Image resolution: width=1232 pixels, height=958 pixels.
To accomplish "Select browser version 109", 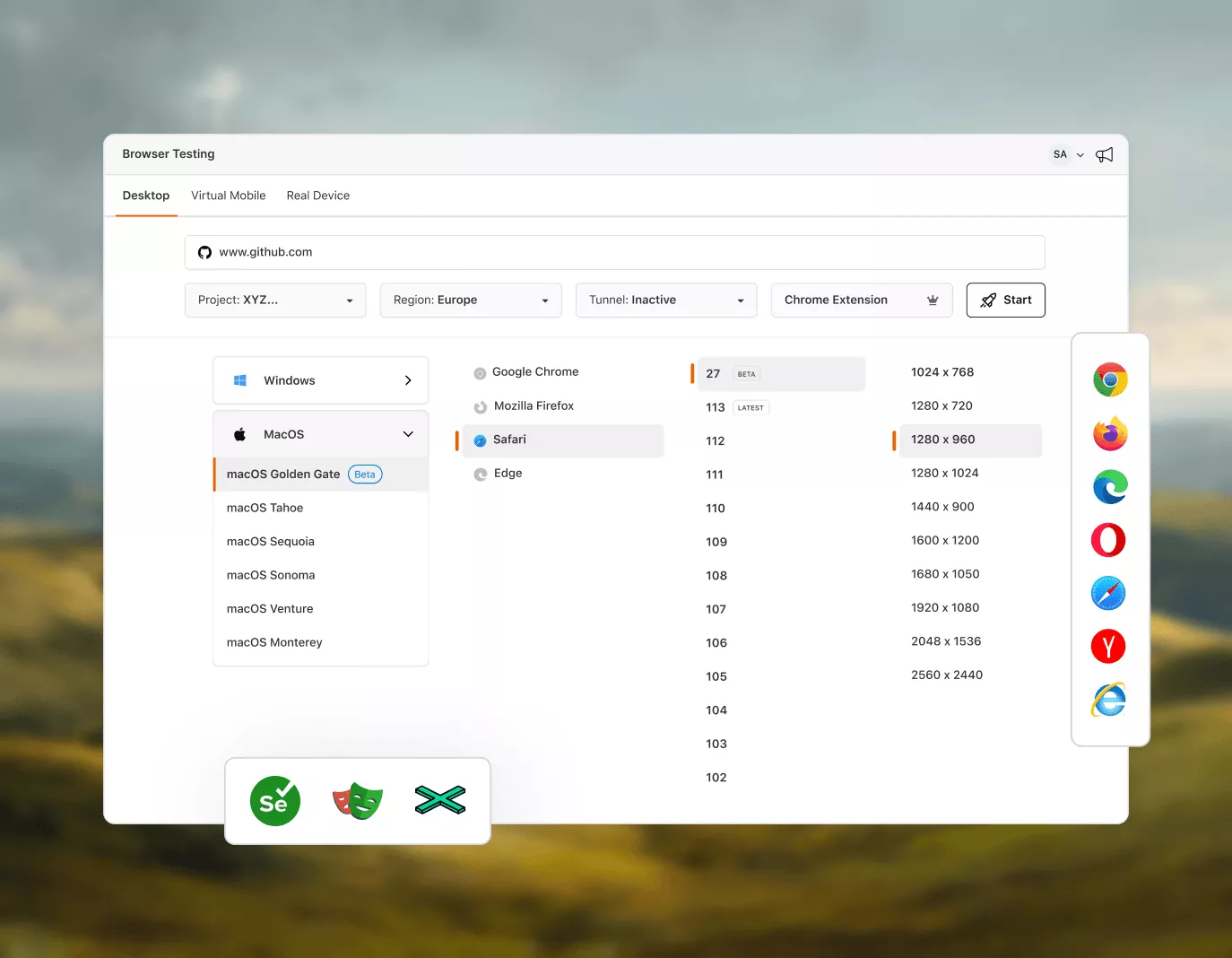I will click(x=716, y=542).
